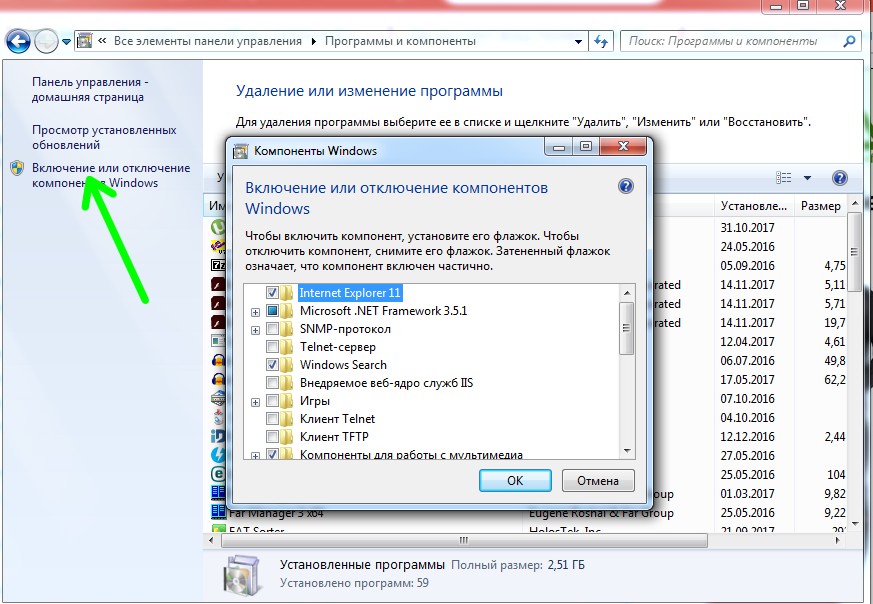Refresh the Programs and Features view

click(x=601, y=41)
